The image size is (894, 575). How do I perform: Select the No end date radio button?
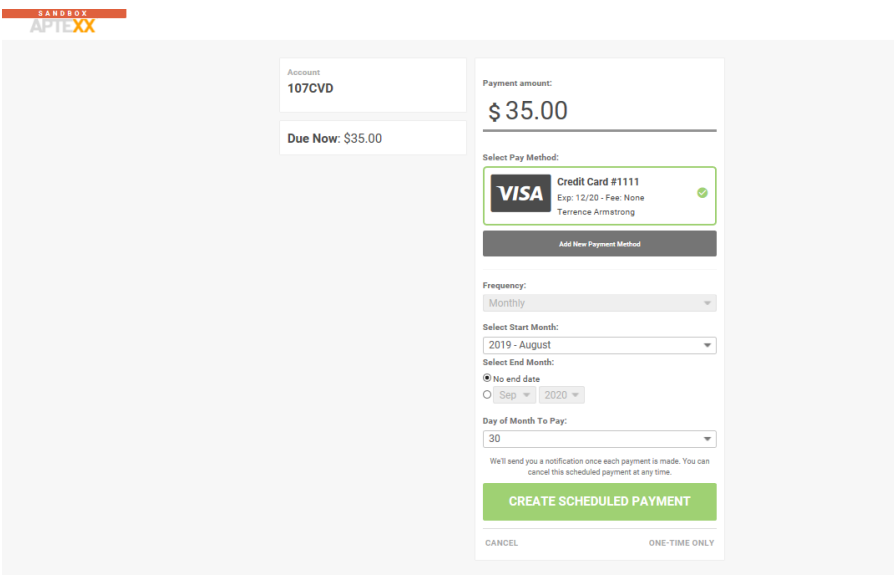point(487,379)
